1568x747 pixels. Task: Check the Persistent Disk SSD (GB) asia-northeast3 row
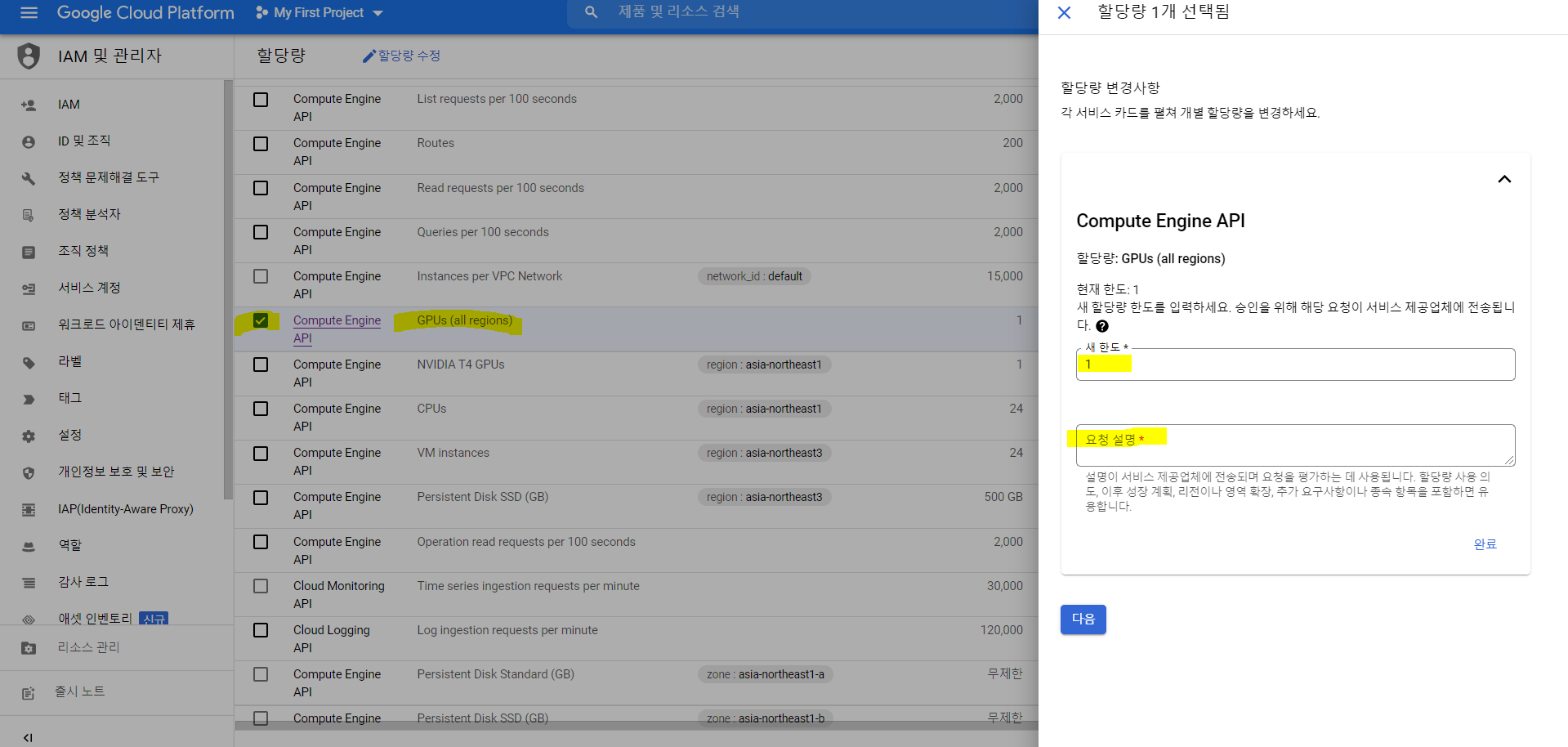coord(261,498)
